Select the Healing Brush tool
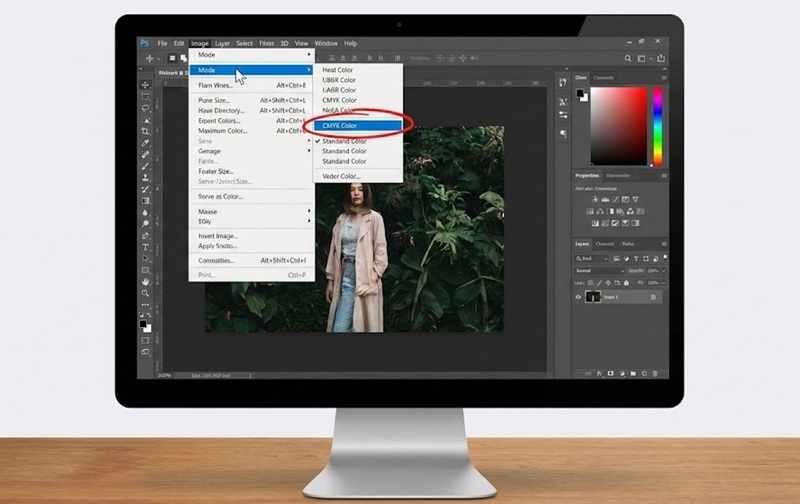The width and height of the screenshot is (800, 504). (x=145, y=155)
